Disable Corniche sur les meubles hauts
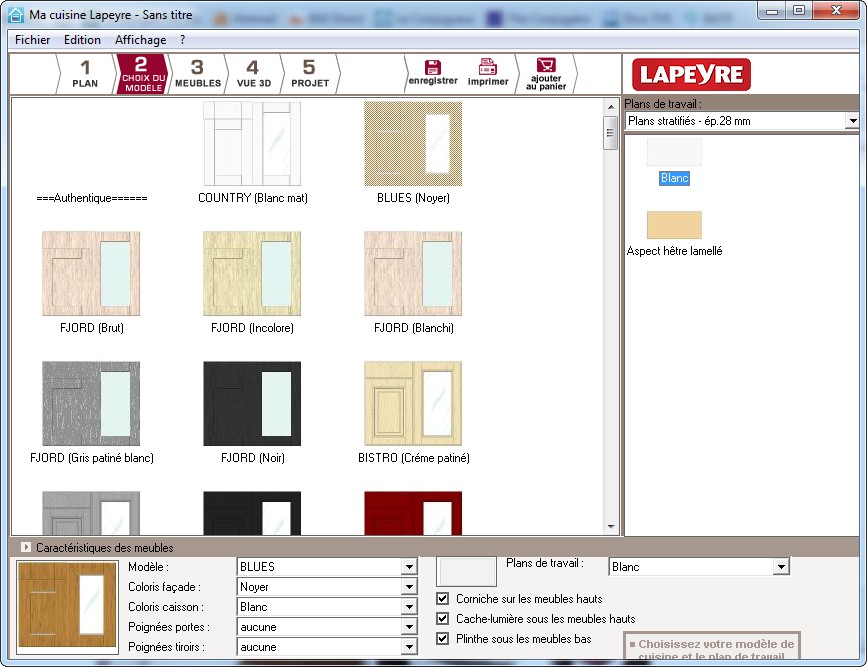Screen dimensions: 867x667 click(443, 599)
